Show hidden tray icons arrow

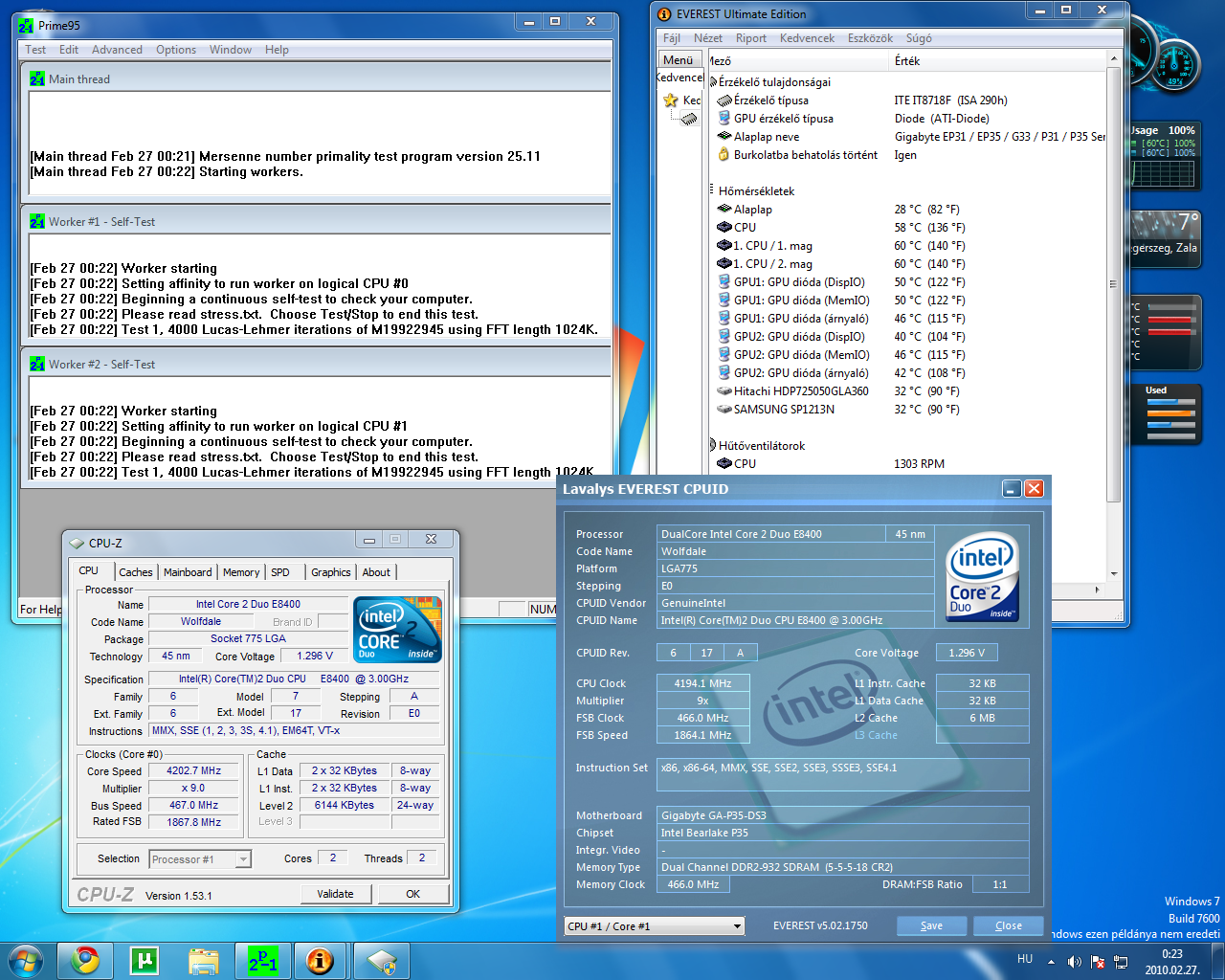1051,961
